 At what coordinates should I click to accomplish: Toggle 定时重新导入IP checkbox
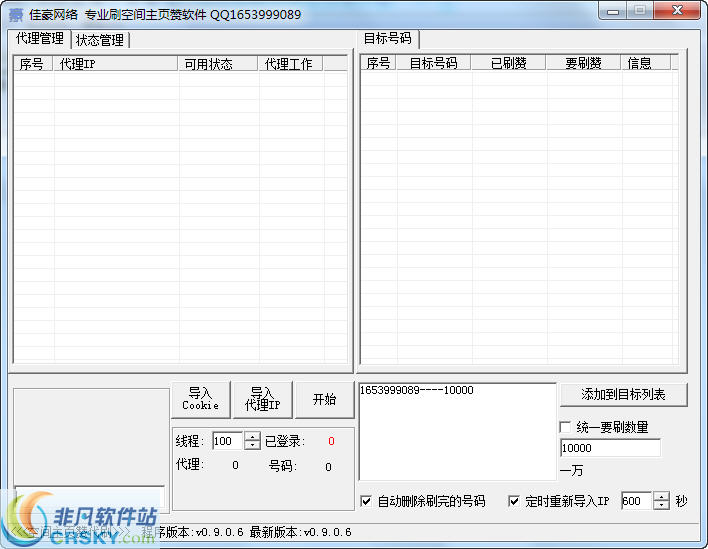pyautogui.click(x=513, y=501)
